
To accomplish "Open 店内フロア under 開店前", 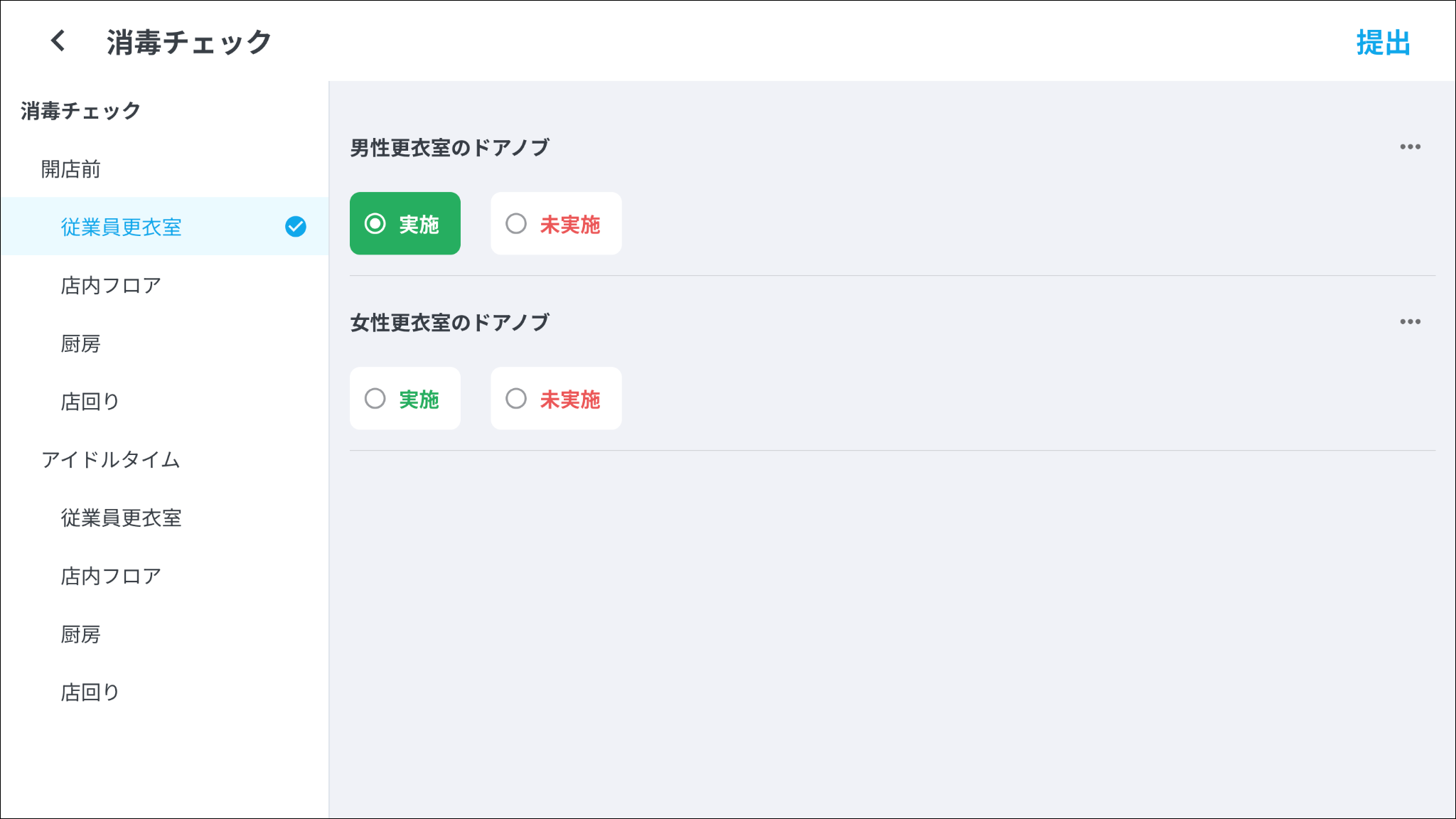I will (x=111, y=286).
